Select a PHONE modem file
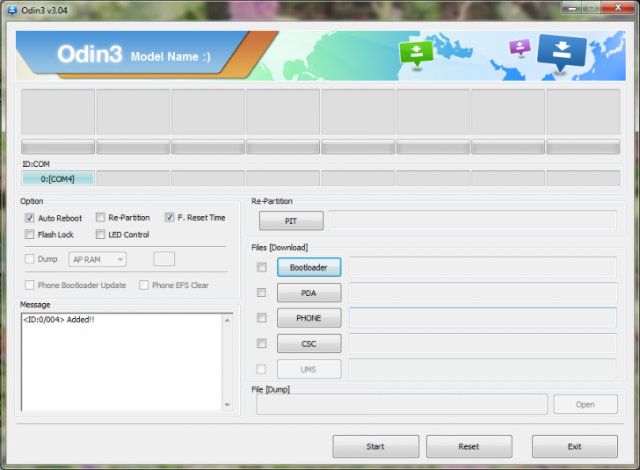Image resolution: width=640 pixels, height=470 pixels. click(x=309, y=318)
